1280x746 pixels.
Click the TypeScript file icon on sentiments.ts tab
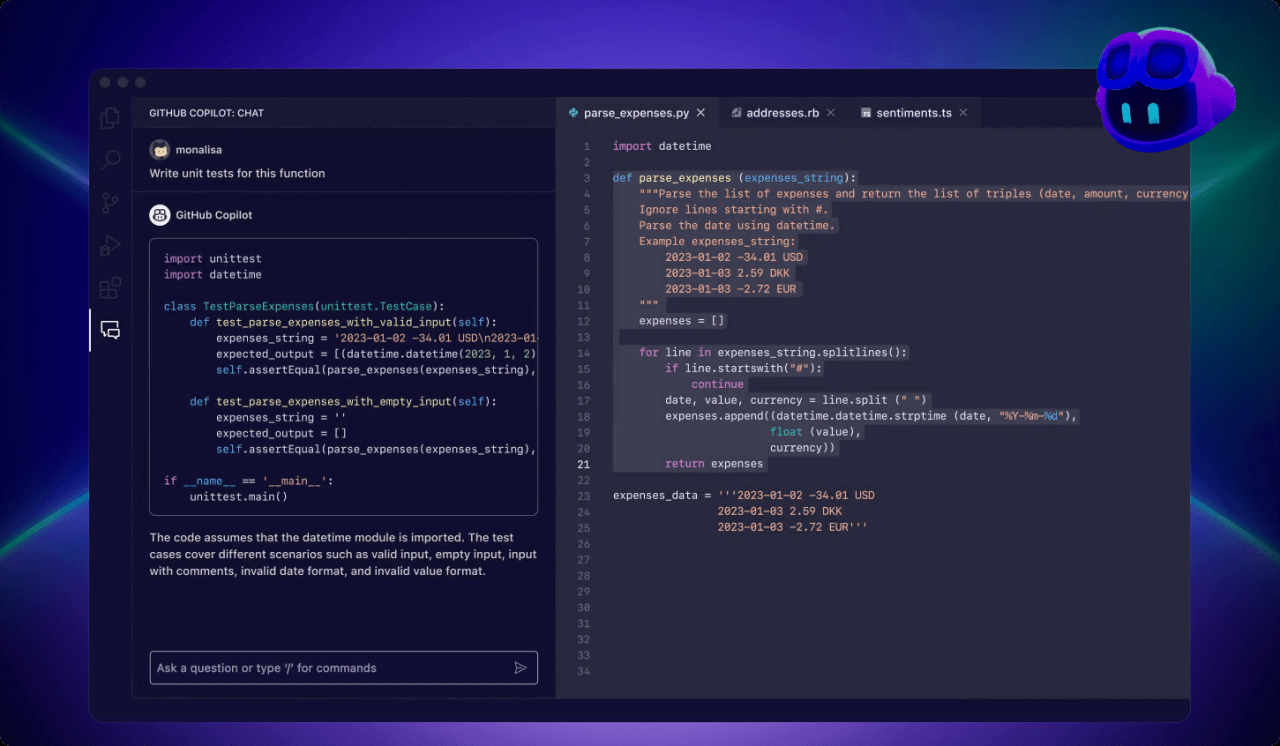866,113
